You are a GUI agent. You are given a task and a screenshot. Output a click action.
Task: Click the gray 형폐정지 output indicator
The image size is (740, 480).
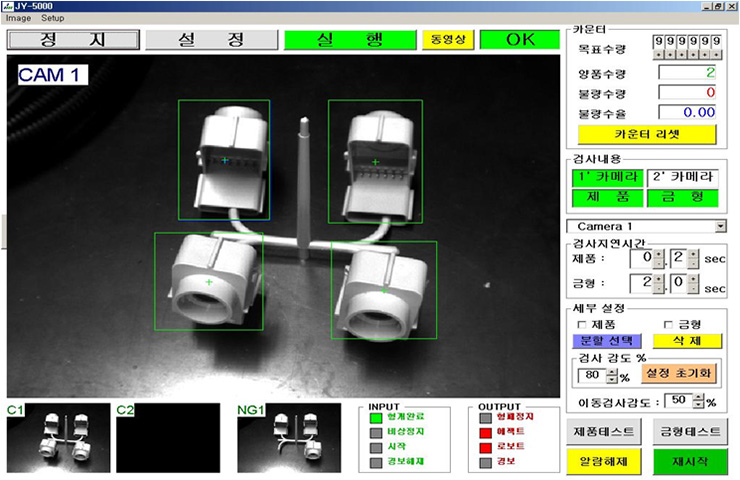[487, 418]
